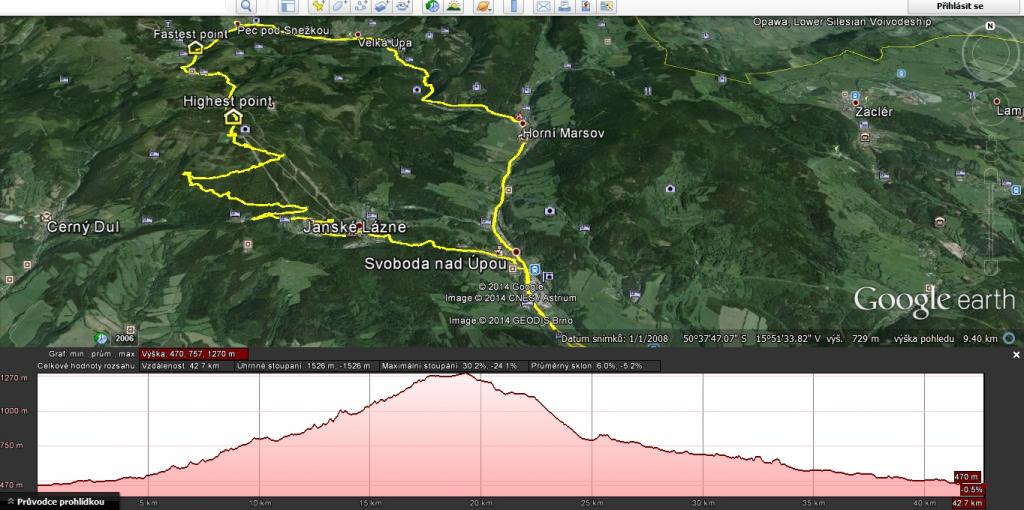The image size is (1024, 510).
Task: Click the Fastest point placemark
Action: 195,47
